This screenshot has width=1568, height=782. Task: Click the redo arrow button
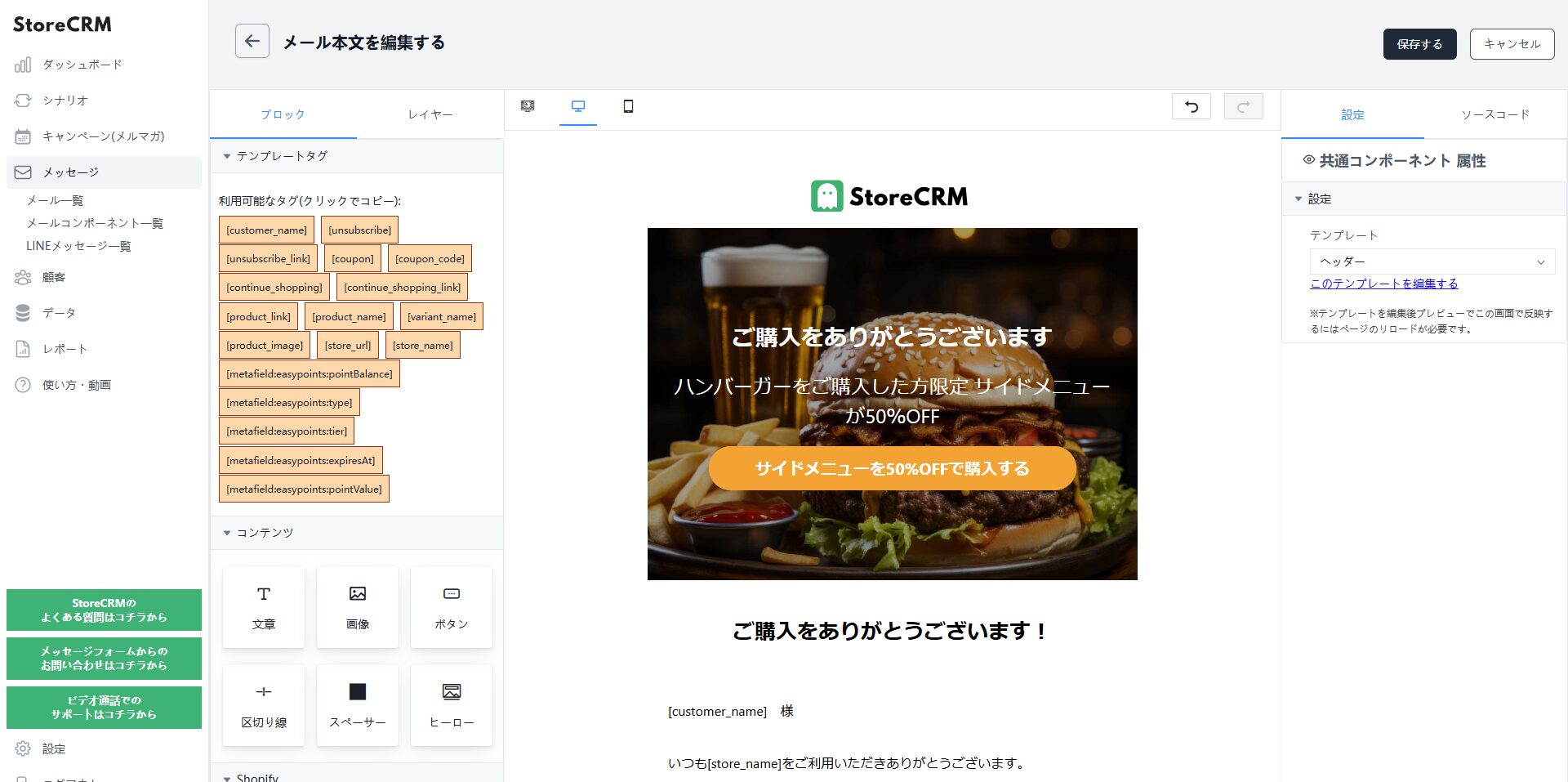tap(1244, 106)
